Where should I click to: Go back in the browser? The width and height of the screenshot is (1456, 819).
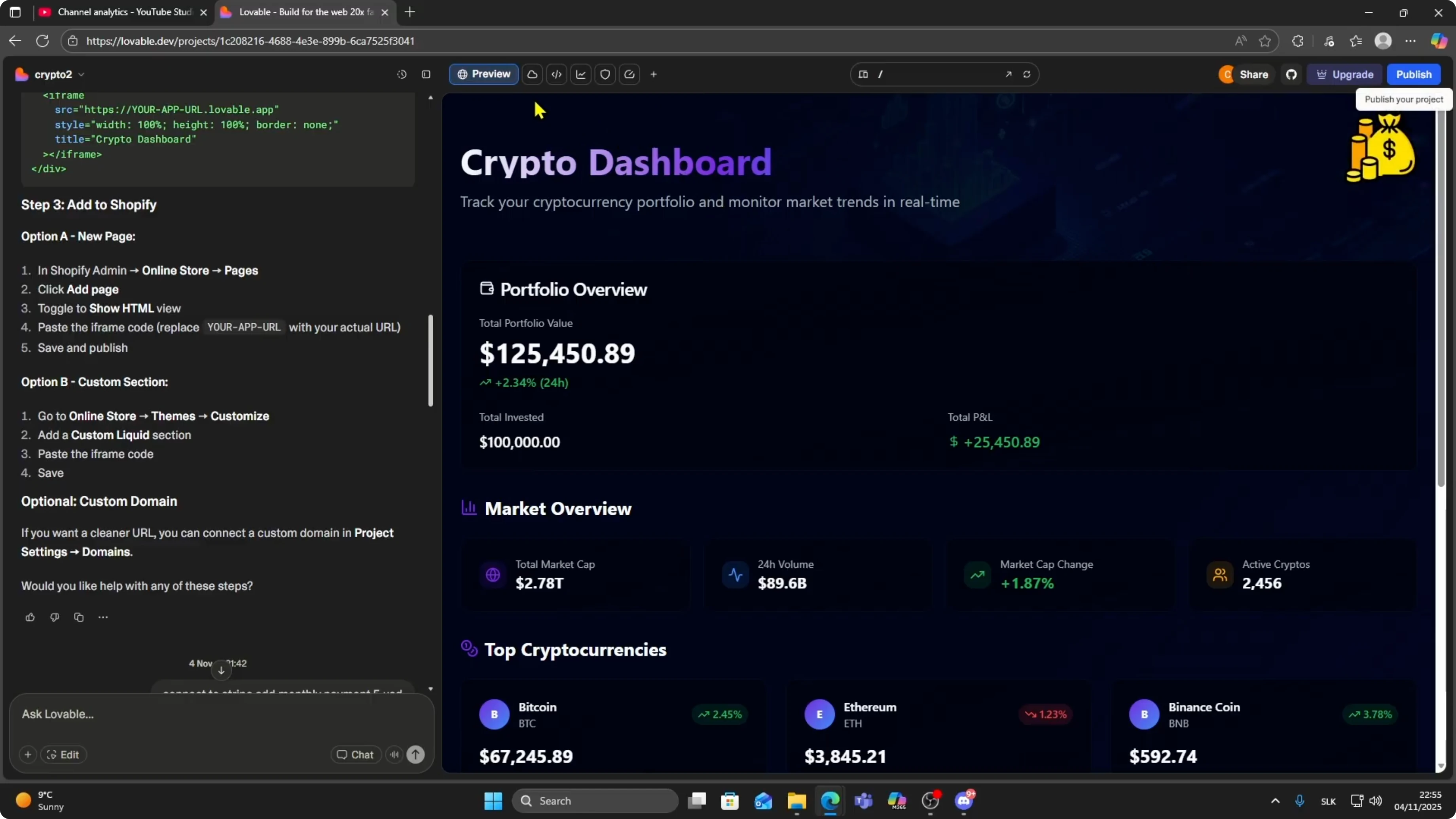(x=15, y=41)
